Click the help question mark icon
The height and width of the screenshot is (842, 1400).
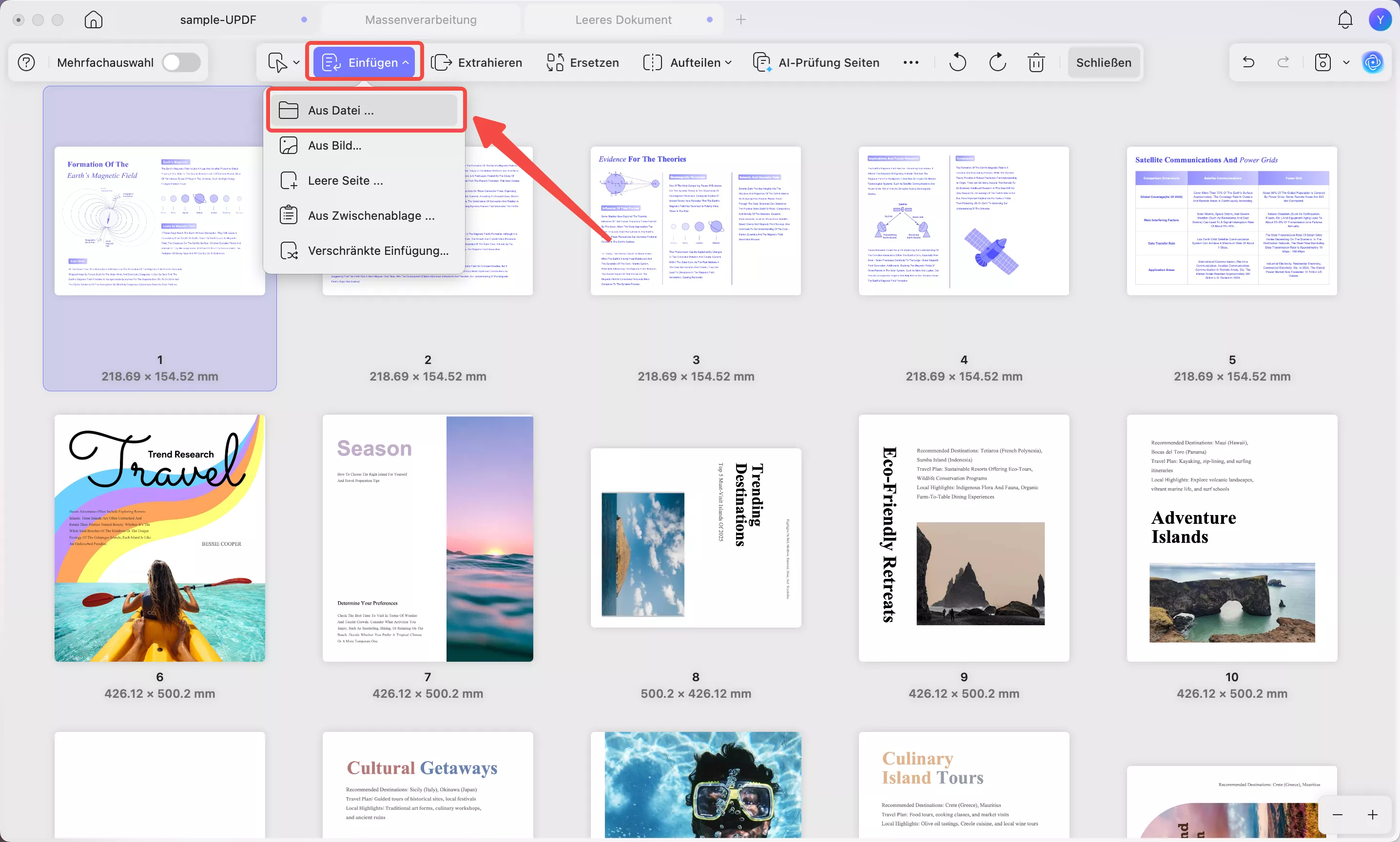27,62
